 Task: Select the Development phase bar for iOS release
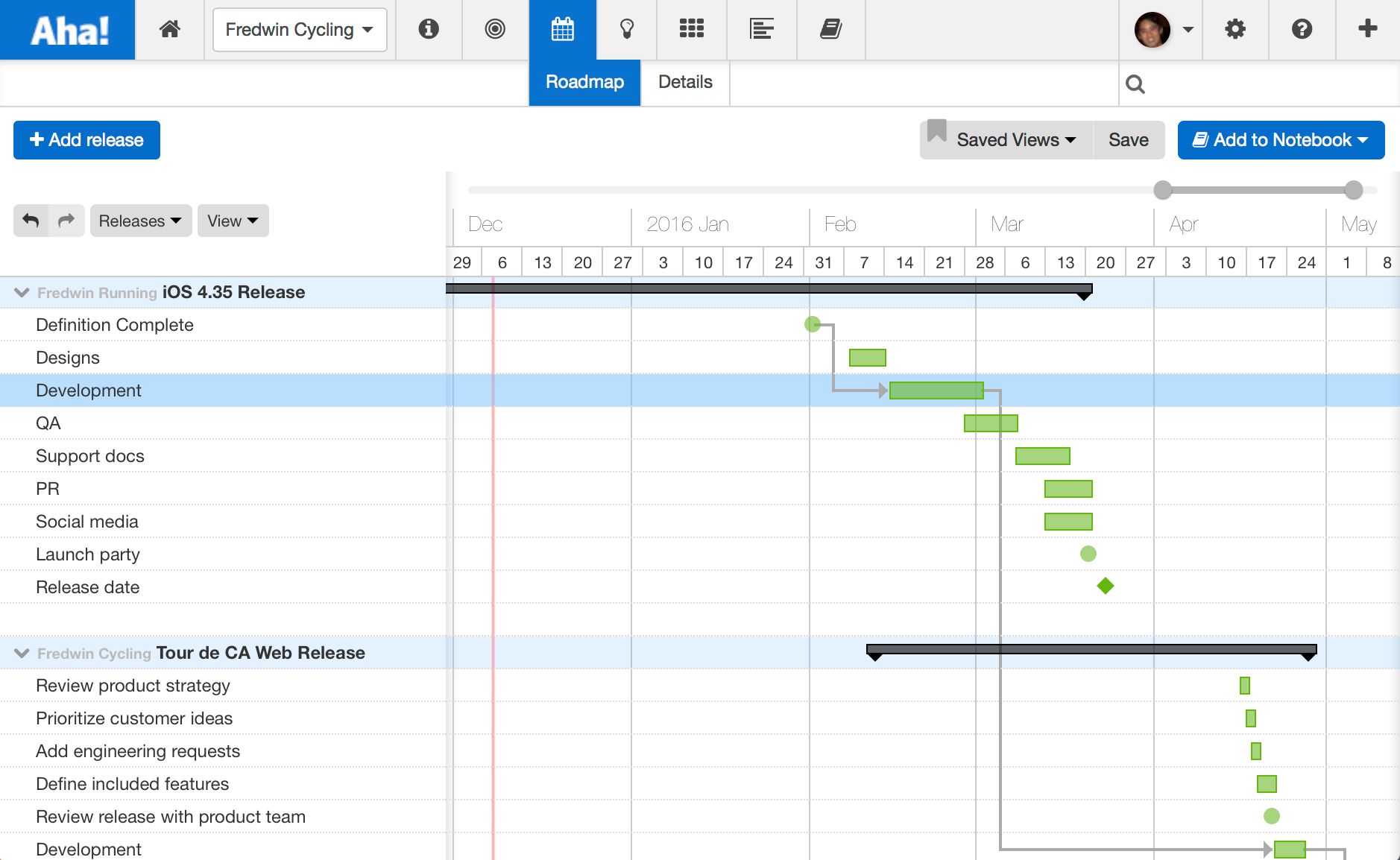(x=936, y=390)
